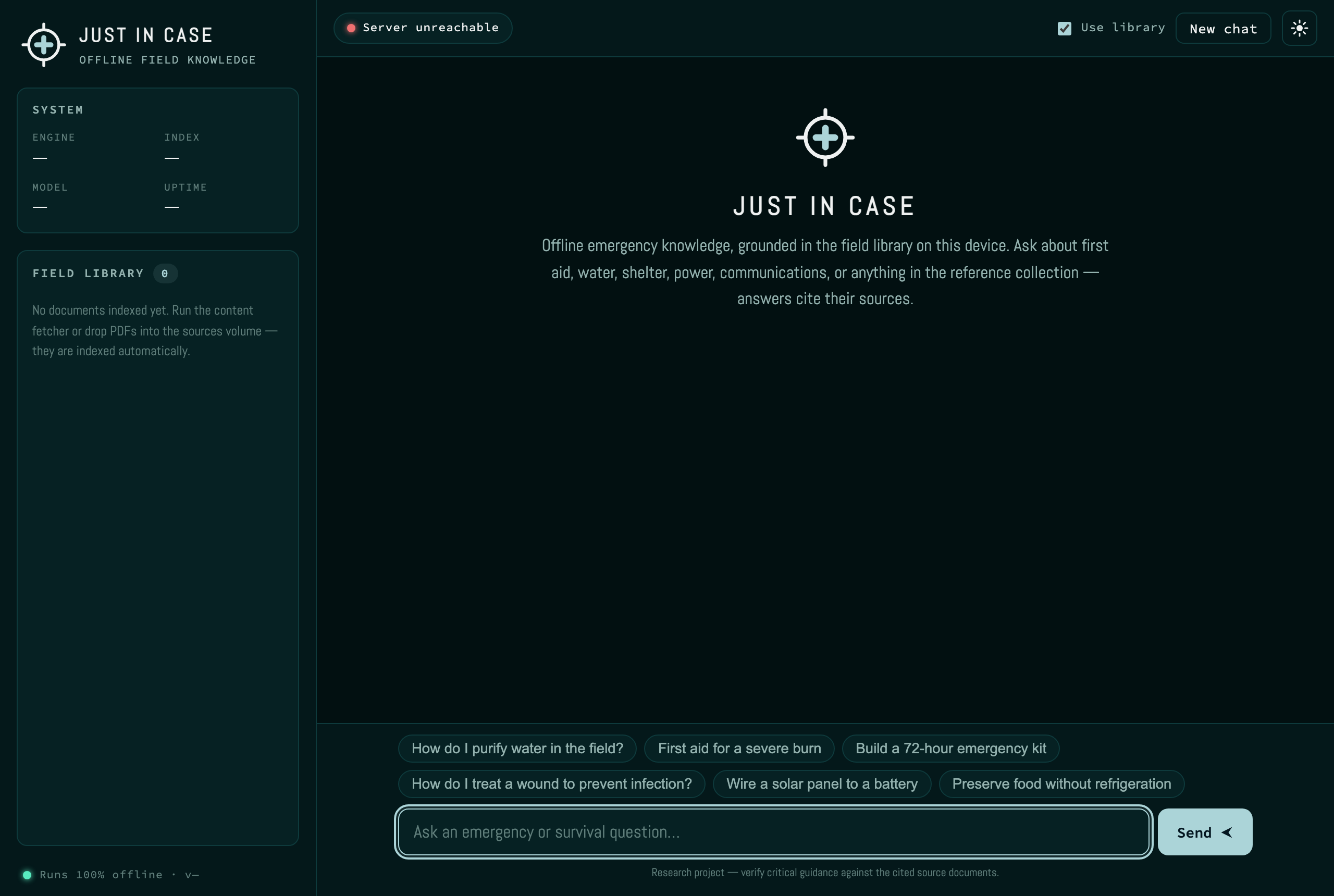Viewport: 1334px width, 896px height.
Task: Click the red server status dot
Action: point(351,28)
